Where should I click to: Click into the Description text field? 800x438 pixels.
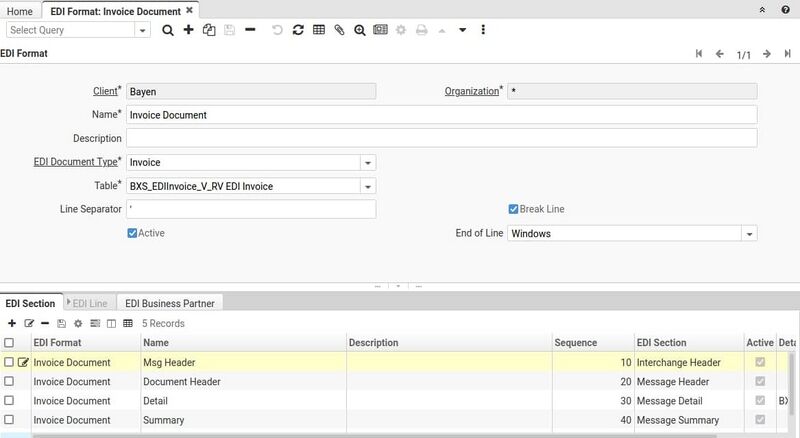click(440, 138)
